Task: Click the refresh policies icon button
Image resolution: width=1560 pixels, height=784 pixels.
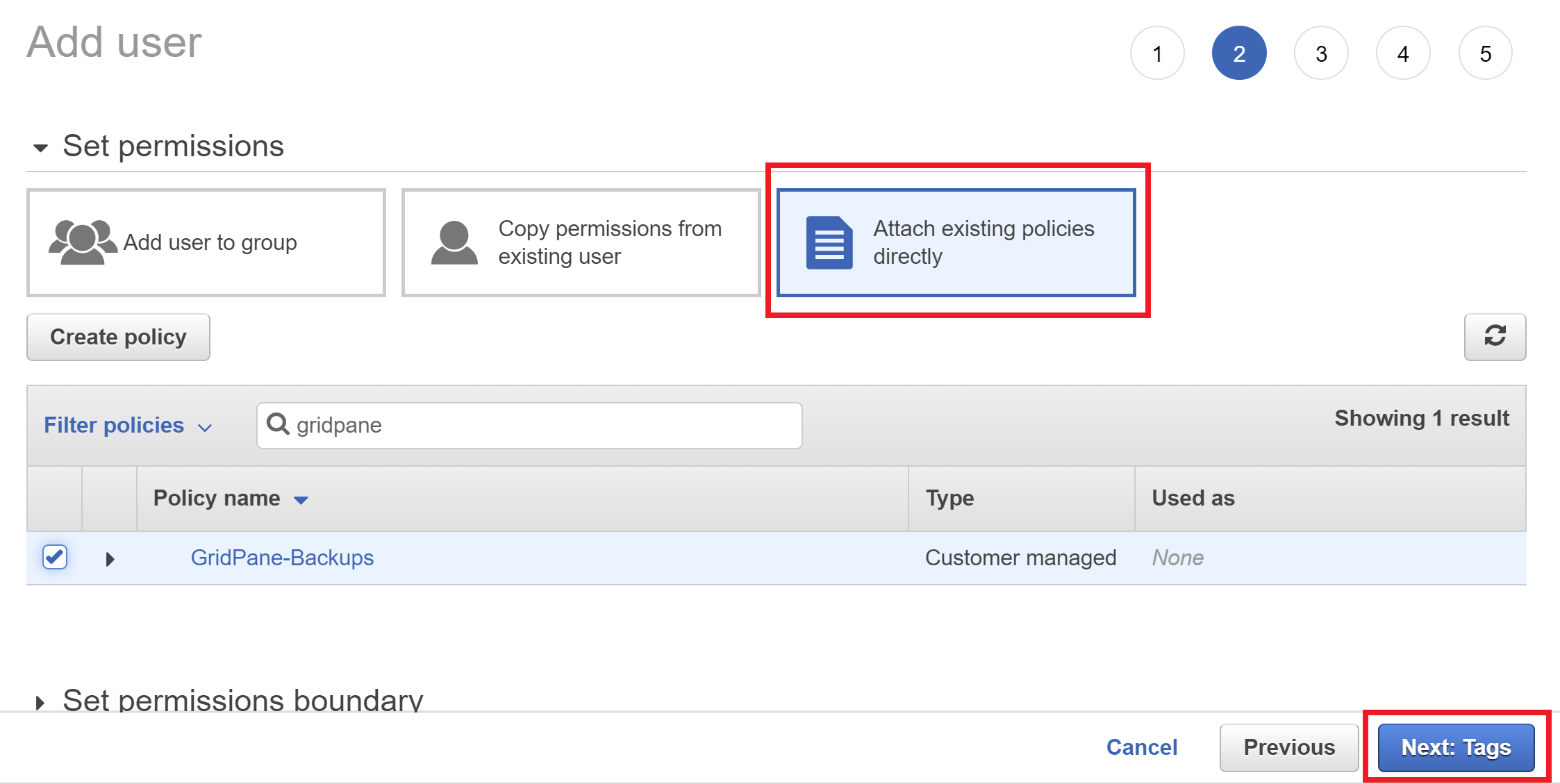Action: coord(1495,337)
